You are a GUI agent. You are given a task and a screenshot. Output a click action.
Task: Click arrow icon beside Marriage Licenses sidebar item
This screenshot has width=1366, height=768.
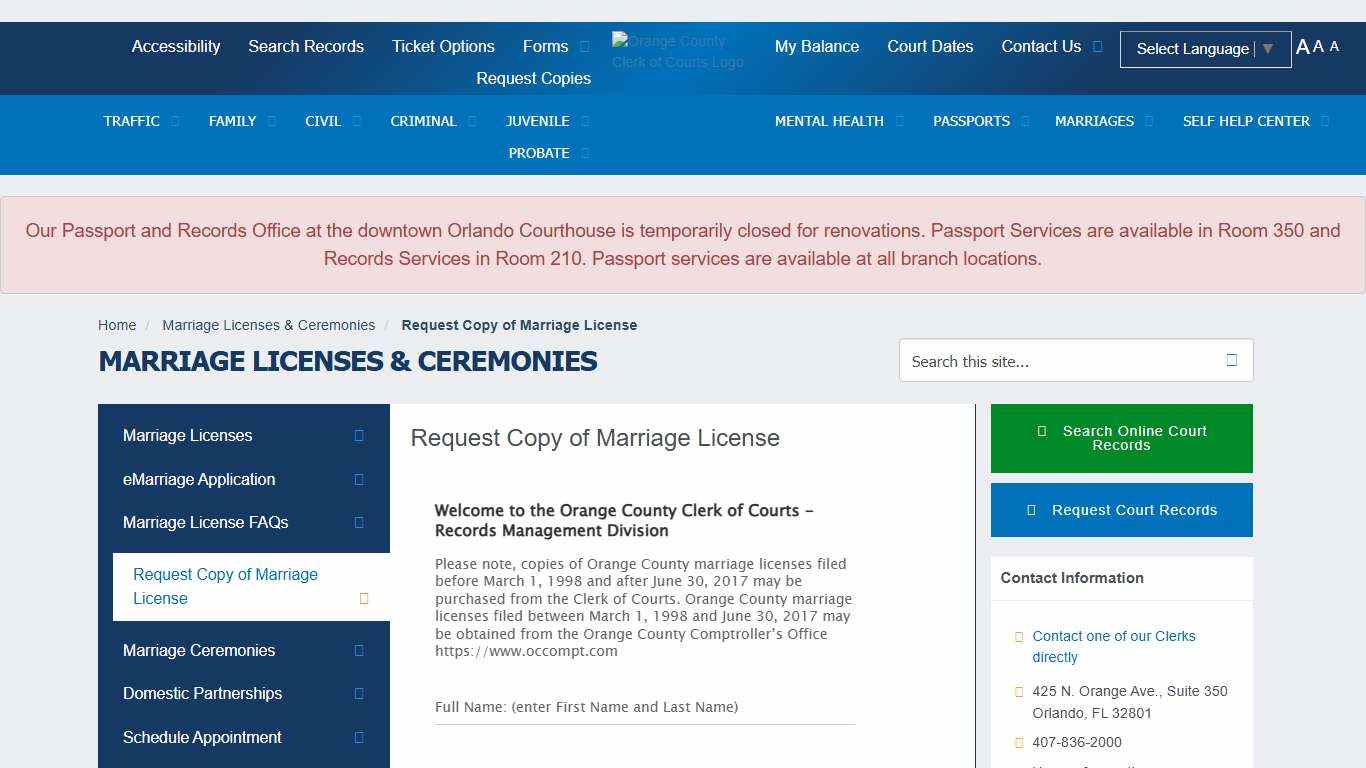click(x=359, y=436)
